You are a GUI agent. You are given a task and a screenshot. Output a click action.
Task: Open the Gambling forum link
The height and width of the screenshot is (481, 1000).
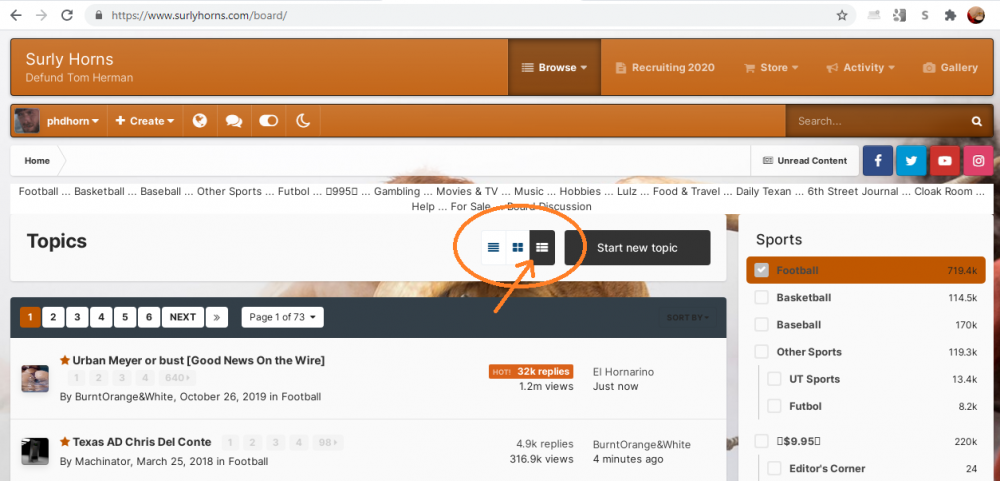(x=397, y=191)
